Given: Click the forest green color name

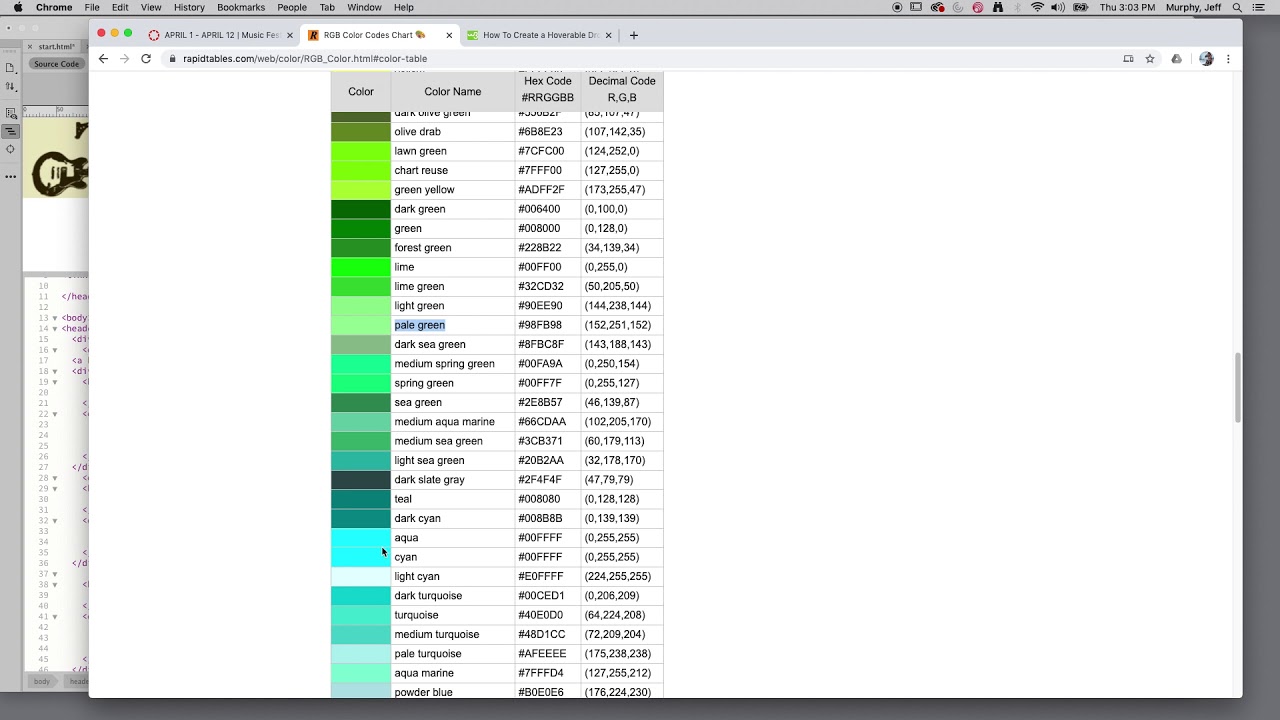Looking at the screenshot, I should [x=423, y=248].
